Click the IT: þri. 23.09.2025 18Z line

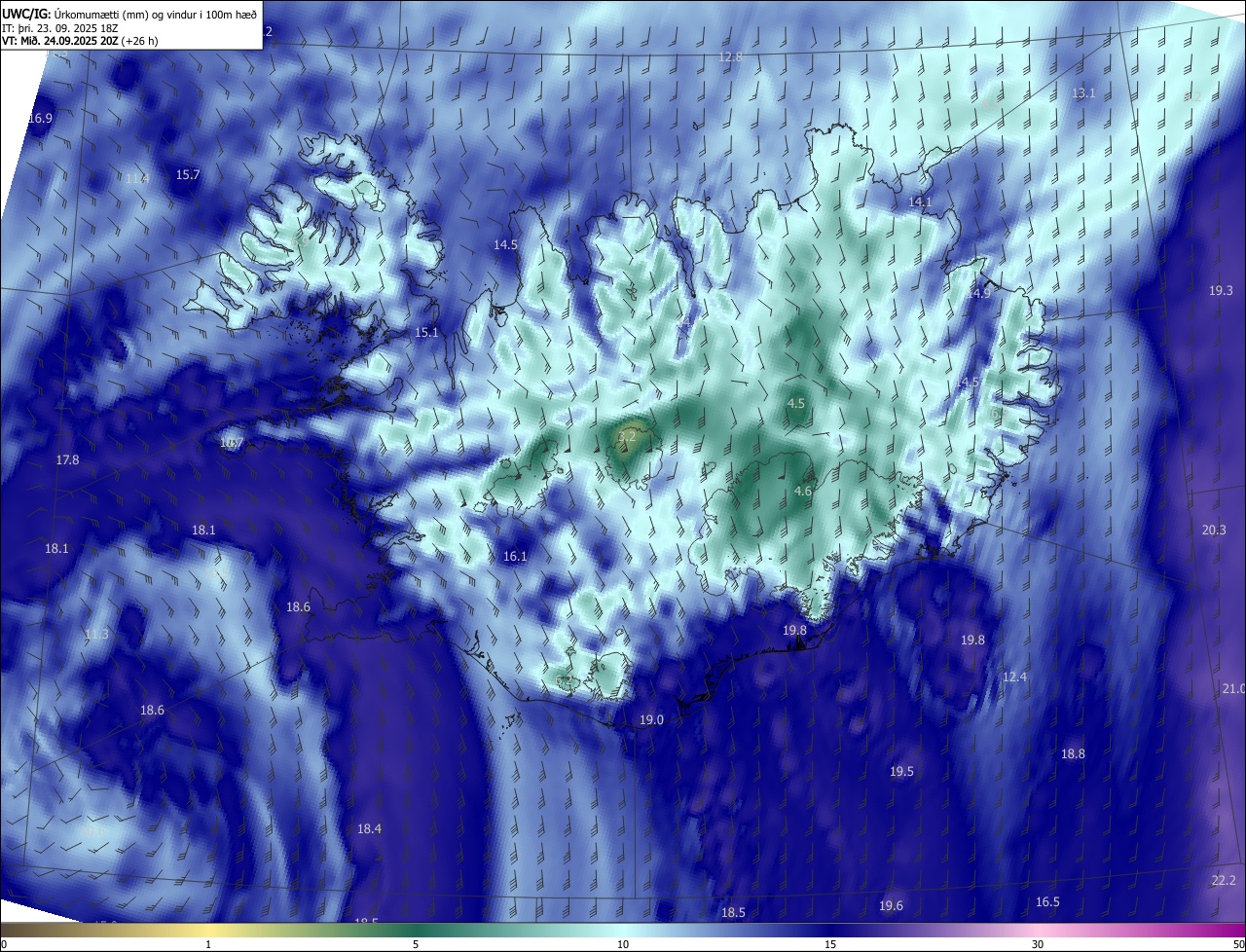(x=60, y=27)
